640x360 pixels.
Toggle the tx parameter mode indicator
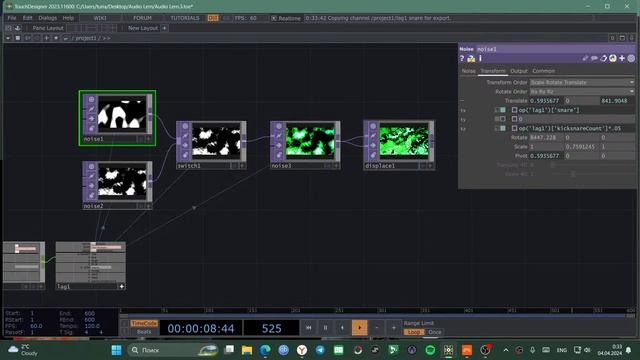pyautogui.click(x=503, y=110)
